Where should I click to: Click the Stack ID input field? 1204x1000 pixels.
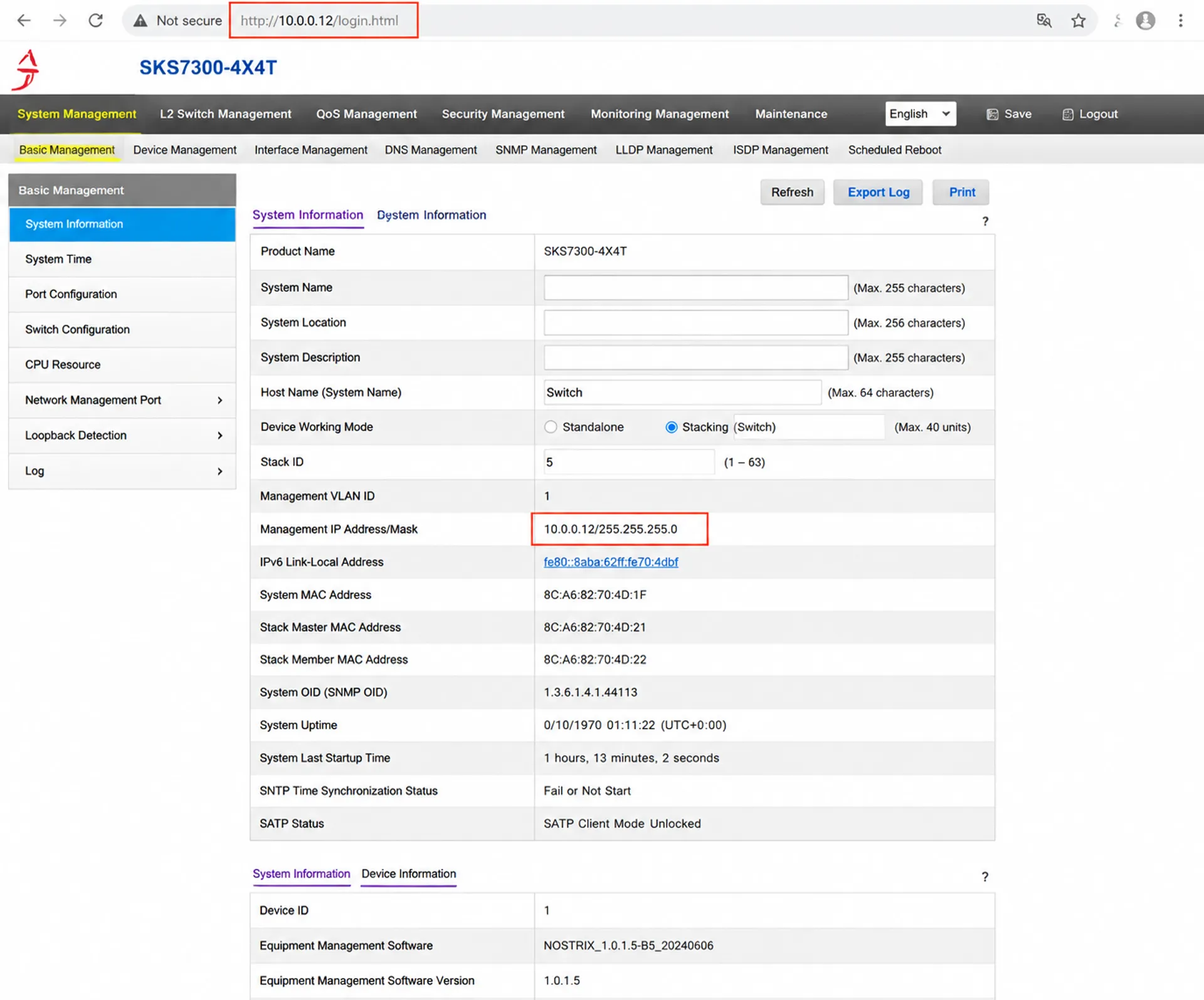[629, 462]
